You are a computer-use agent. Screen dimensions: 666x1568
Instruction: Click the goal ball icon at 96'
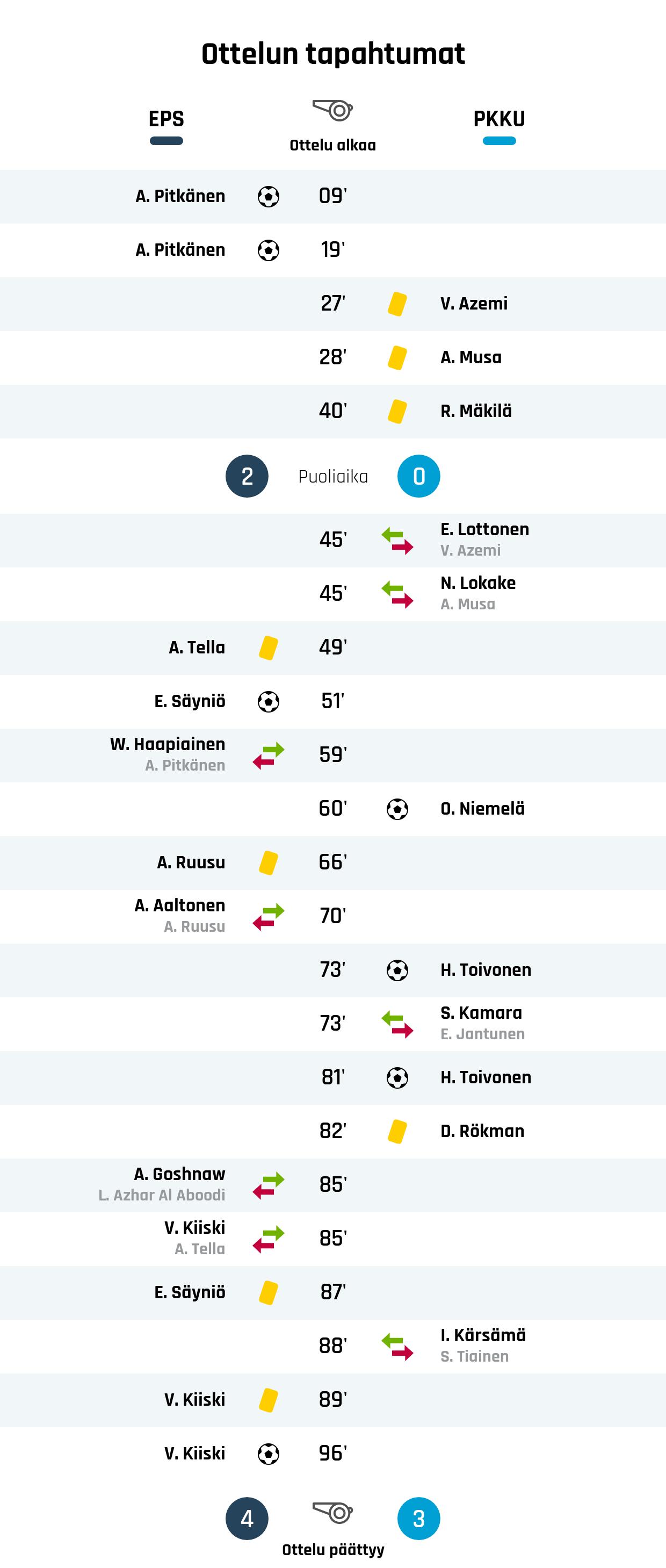(x=268, y=1454)
